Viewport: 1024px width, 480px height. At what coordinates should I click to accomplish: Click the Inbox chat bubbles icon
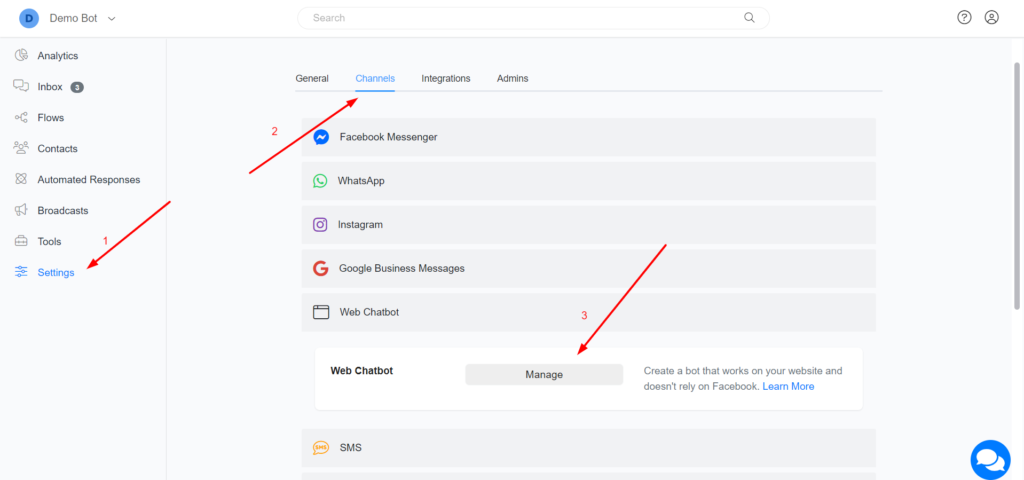(22, 86)
